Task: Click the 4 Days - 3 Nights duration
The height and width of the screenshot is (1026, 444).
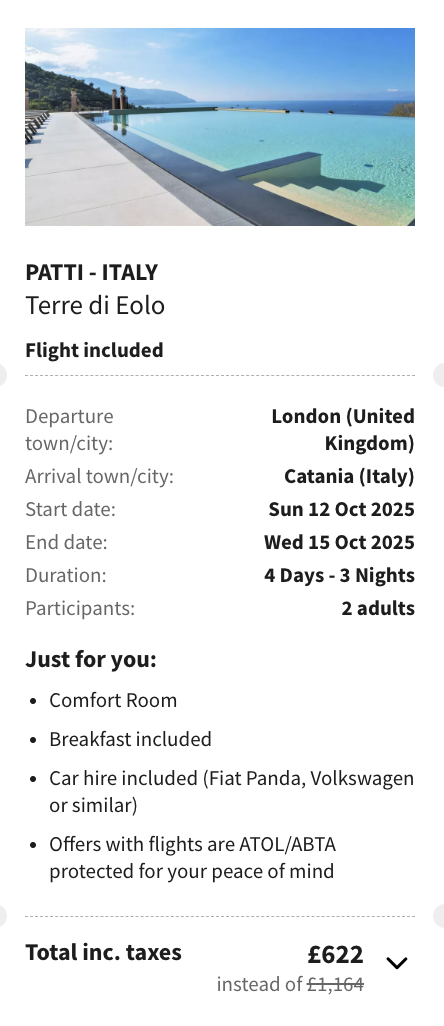Action: click(339, 575)
